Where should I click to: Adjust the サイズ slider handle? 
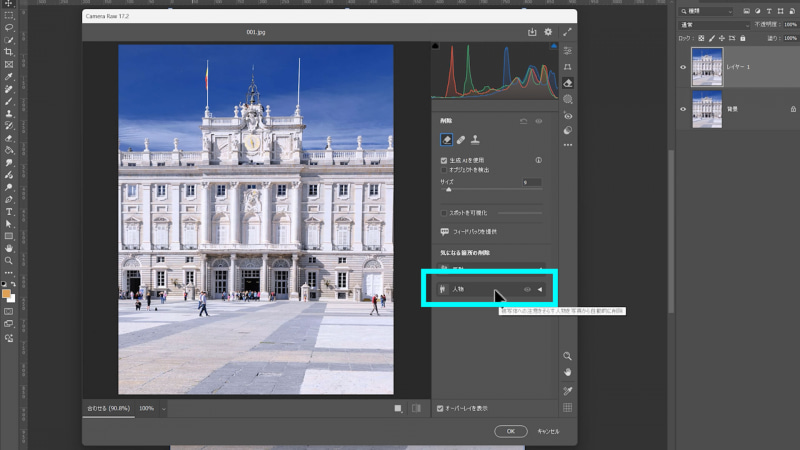tap(448, 189)
